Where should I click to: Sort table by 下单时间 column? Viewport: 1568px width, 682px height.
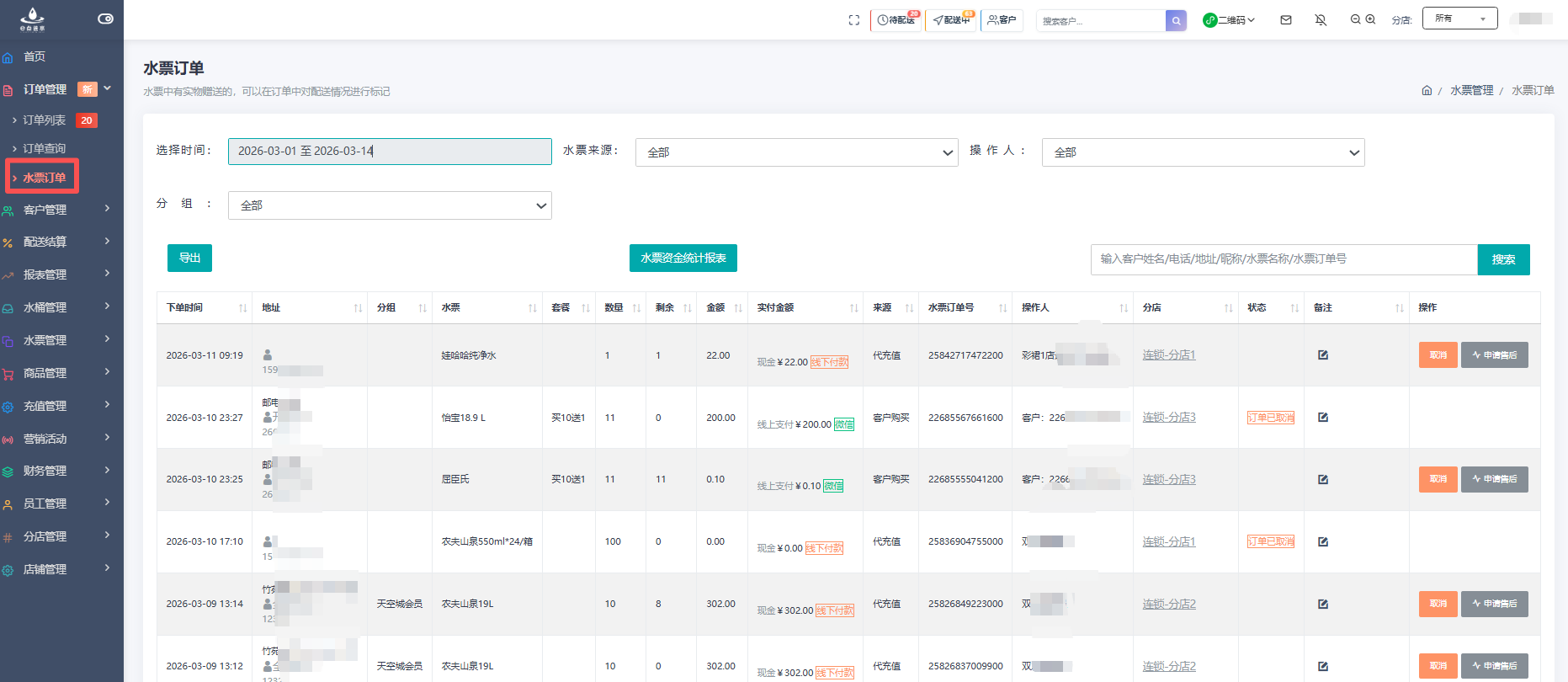[242, 308]
